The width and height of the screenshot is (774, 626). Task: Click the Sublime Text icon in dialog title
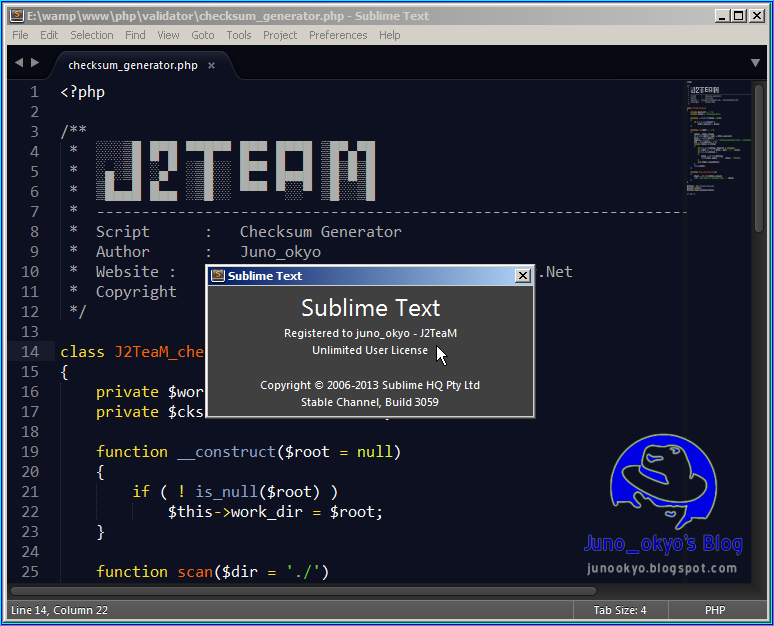tap(218, 275)
